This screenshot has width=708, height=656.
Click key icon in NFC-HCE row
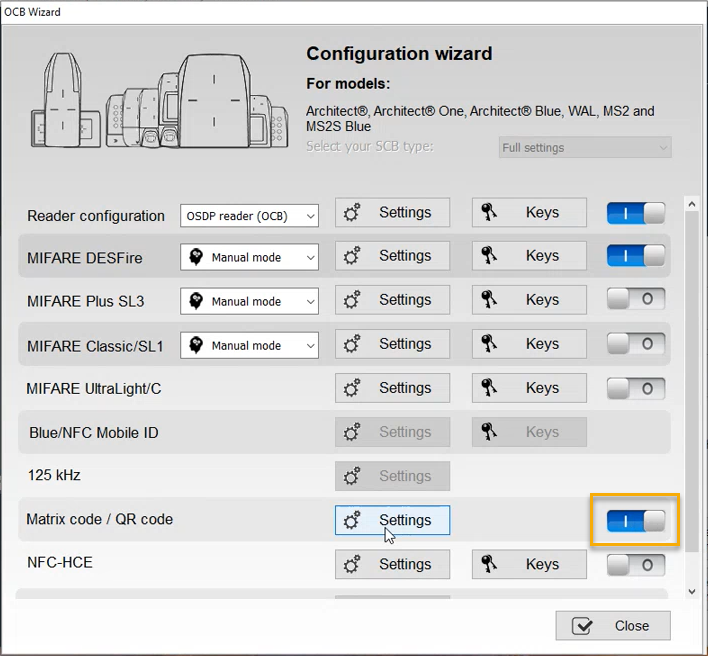tap(489, 564)
